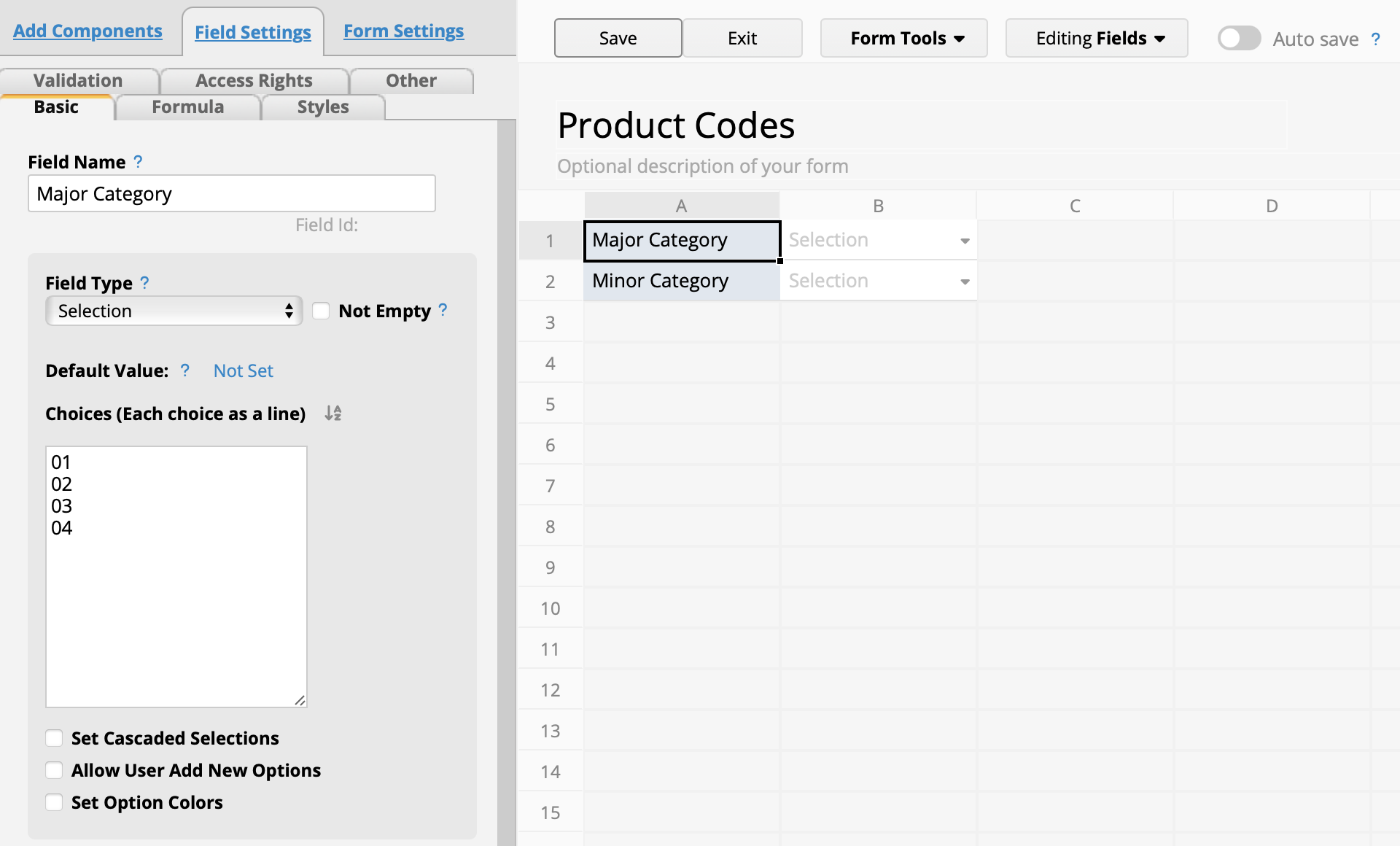
Task: Click the Not Set default value link
Action: 243,370
